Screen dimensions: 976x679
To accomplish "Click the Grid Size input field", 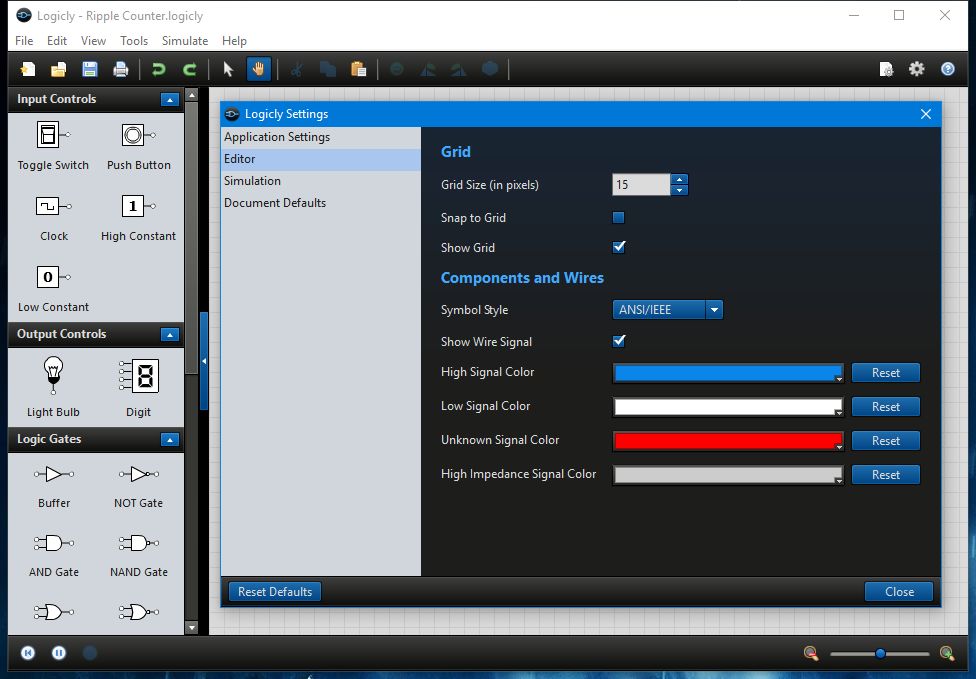I will click(641, 185).
